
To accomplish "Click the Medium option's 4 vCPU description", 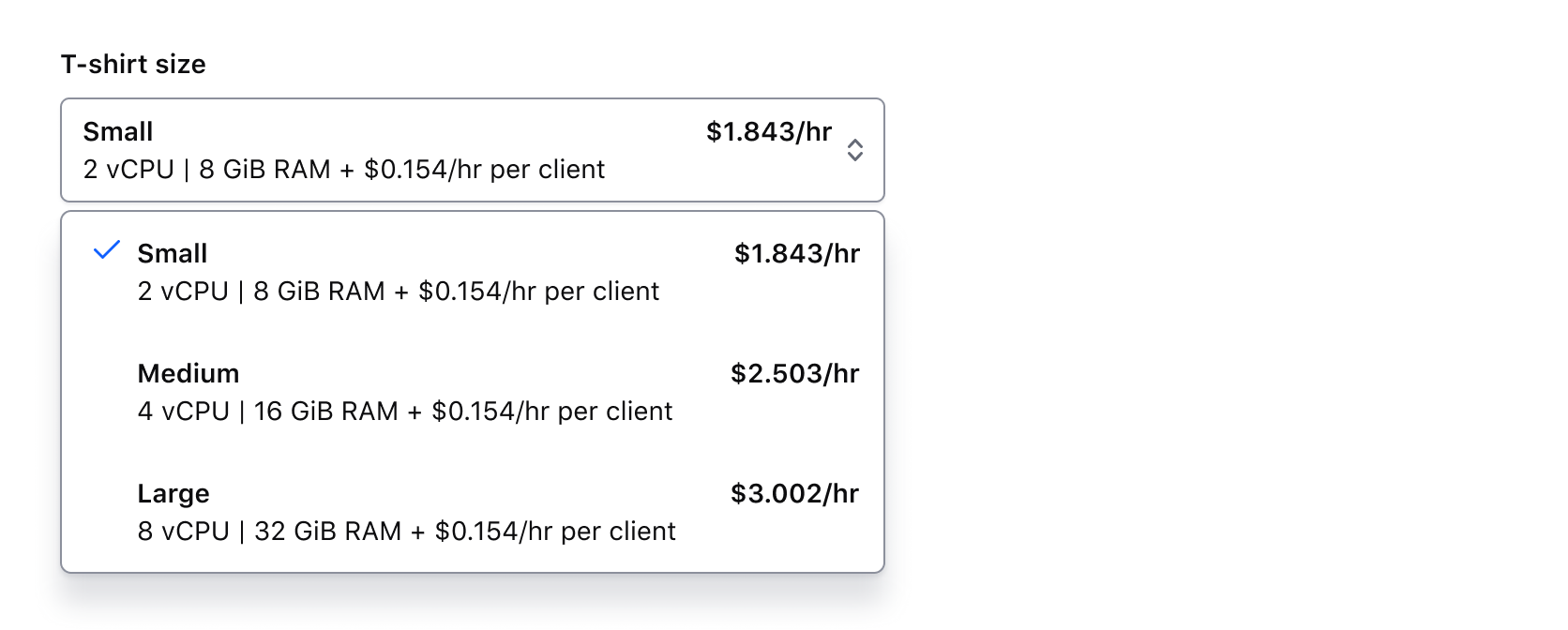I will coord(405,411).
